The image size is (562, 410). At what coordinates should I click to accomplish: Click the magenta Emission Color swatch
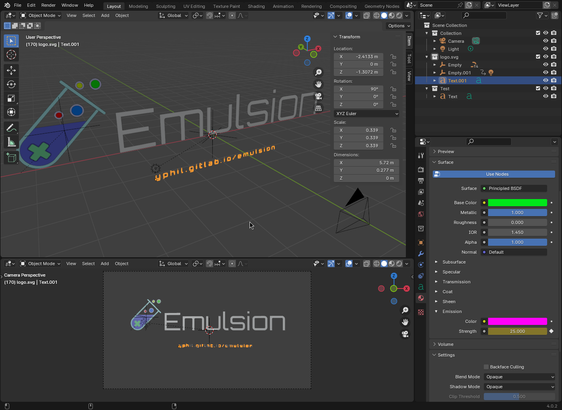point(517,321)
